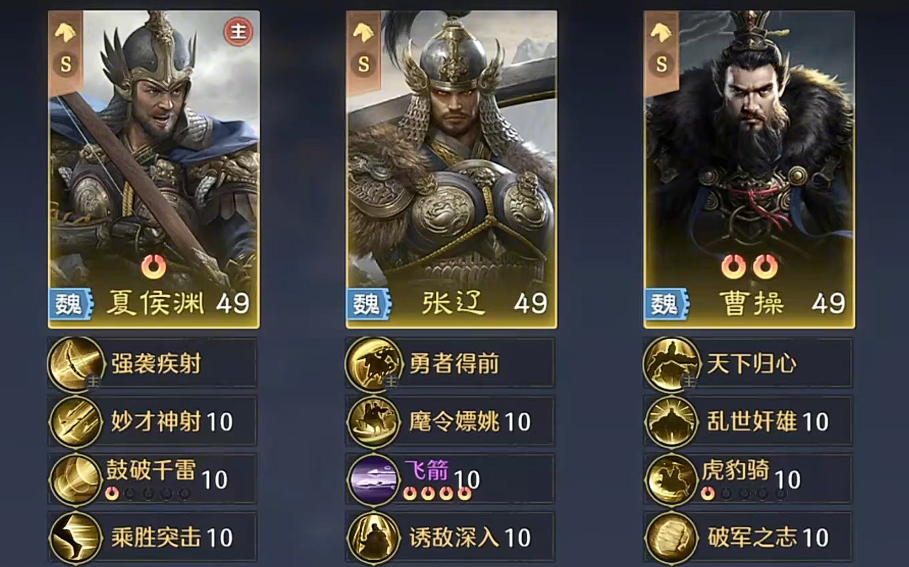Select the 张辽 general portrait card
The image size is (909, 567).
pos(452,169)
